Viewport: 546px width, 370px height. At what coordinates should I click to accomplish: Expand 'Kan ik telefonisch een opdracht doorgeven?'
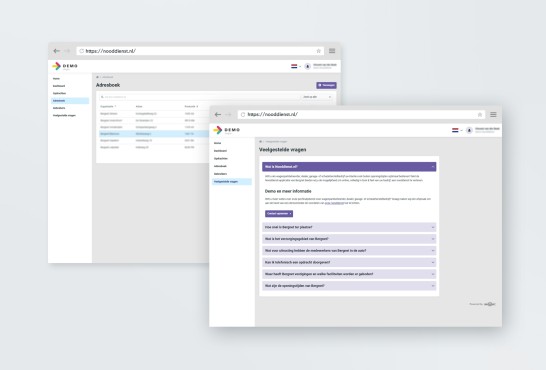pyautogui.click(x=349, y=262)
